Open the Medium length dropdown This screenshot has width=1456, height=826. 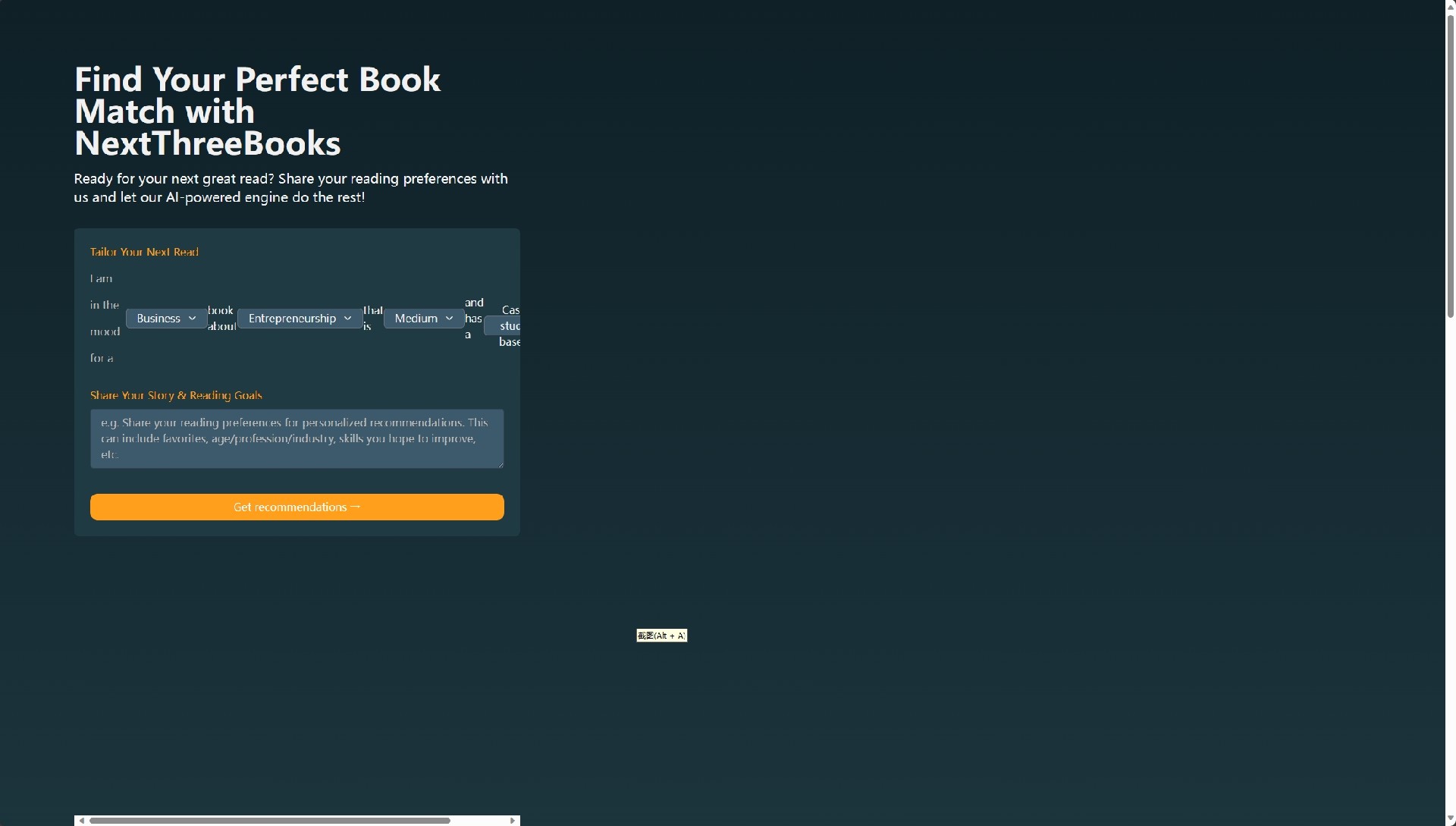pyautogui.click(x=423, y=319)
